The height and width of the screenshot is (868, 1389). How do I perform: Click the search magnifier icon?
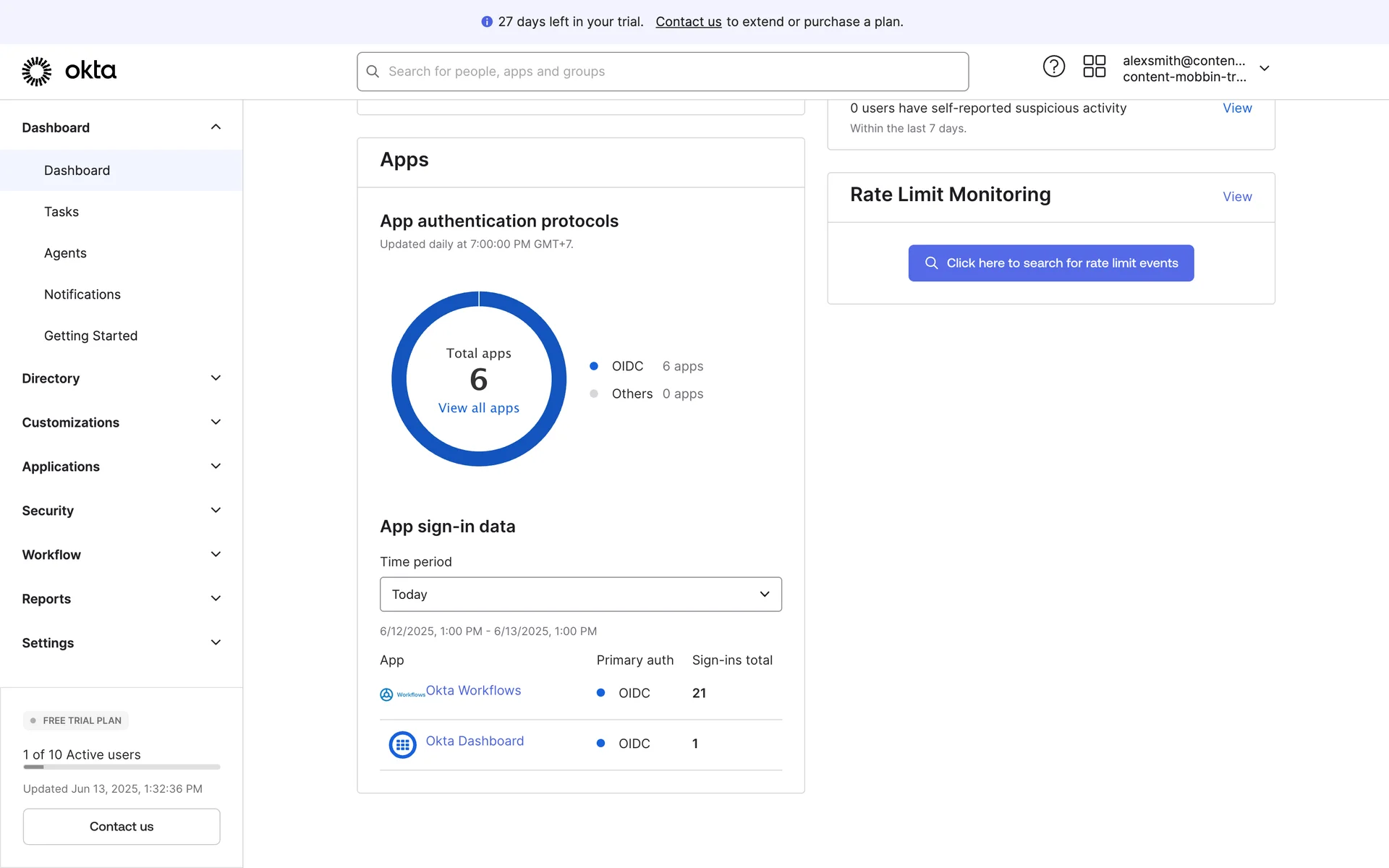point(373,72)
